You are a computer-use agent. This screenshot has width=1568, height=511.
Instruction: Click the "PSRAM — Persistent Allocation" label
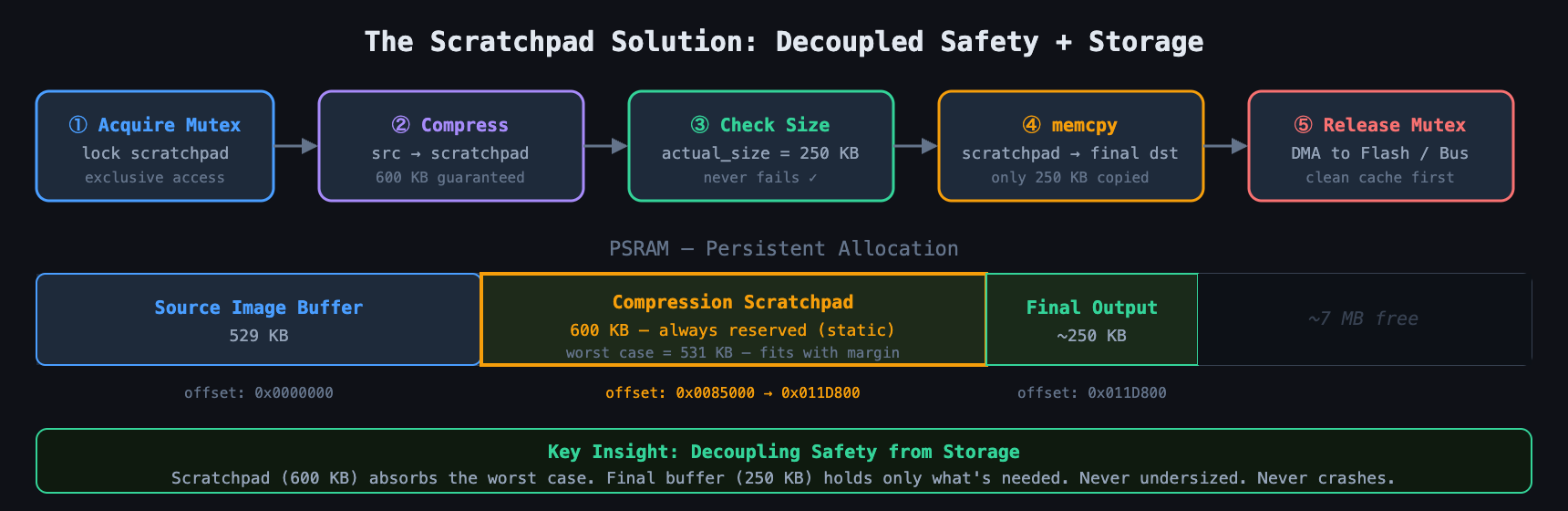click(x=784, y=248)
